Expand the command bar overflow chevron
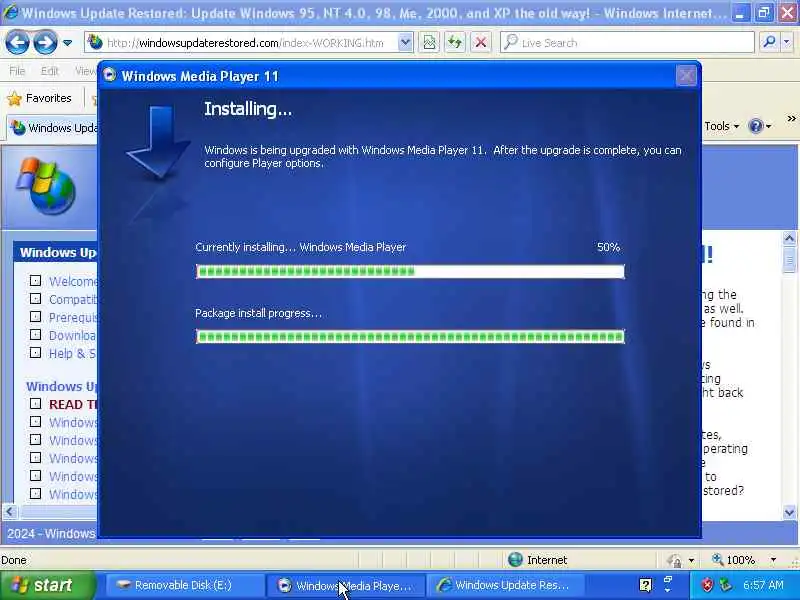This screenshot has height=600, width=800. pyautogui.click(x=791, y=119)
